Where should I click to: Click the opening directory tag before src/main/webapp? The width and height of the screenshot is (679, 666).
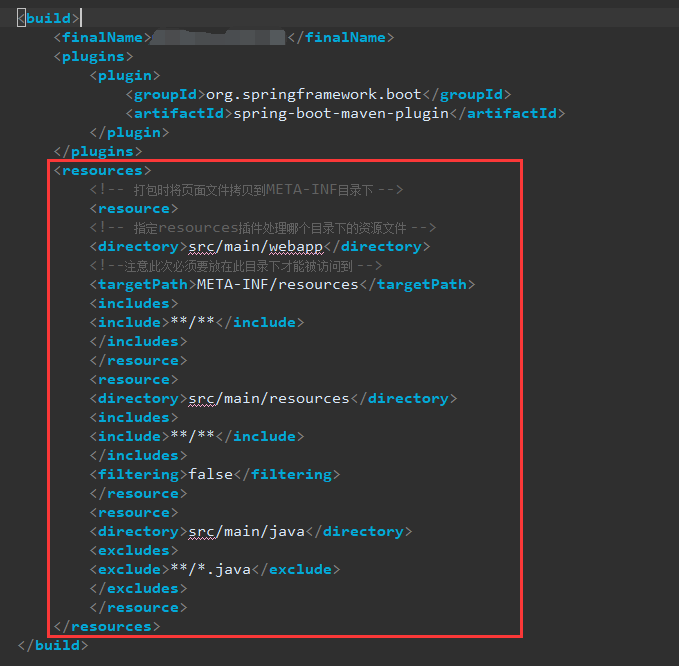[139, 246]
